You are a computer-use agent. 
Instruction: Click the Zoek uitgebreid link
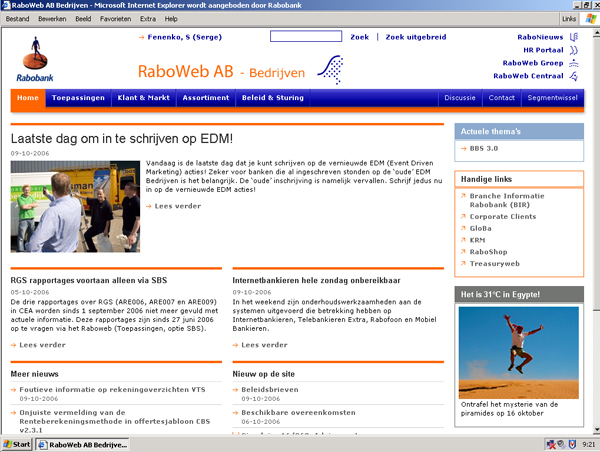(x=415, y=37)
